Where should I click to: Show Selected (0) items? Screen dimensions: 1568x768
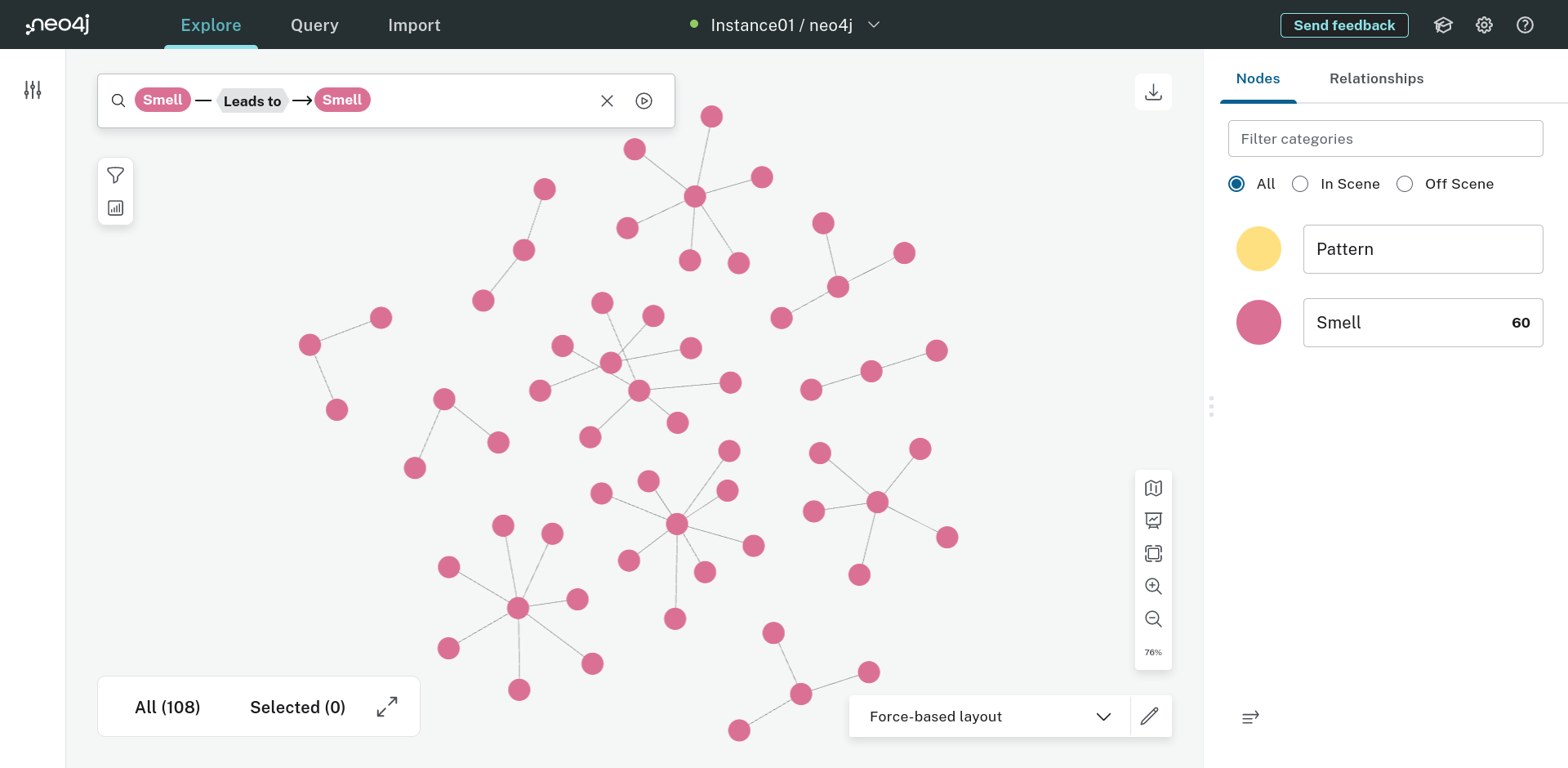(297, 707)
